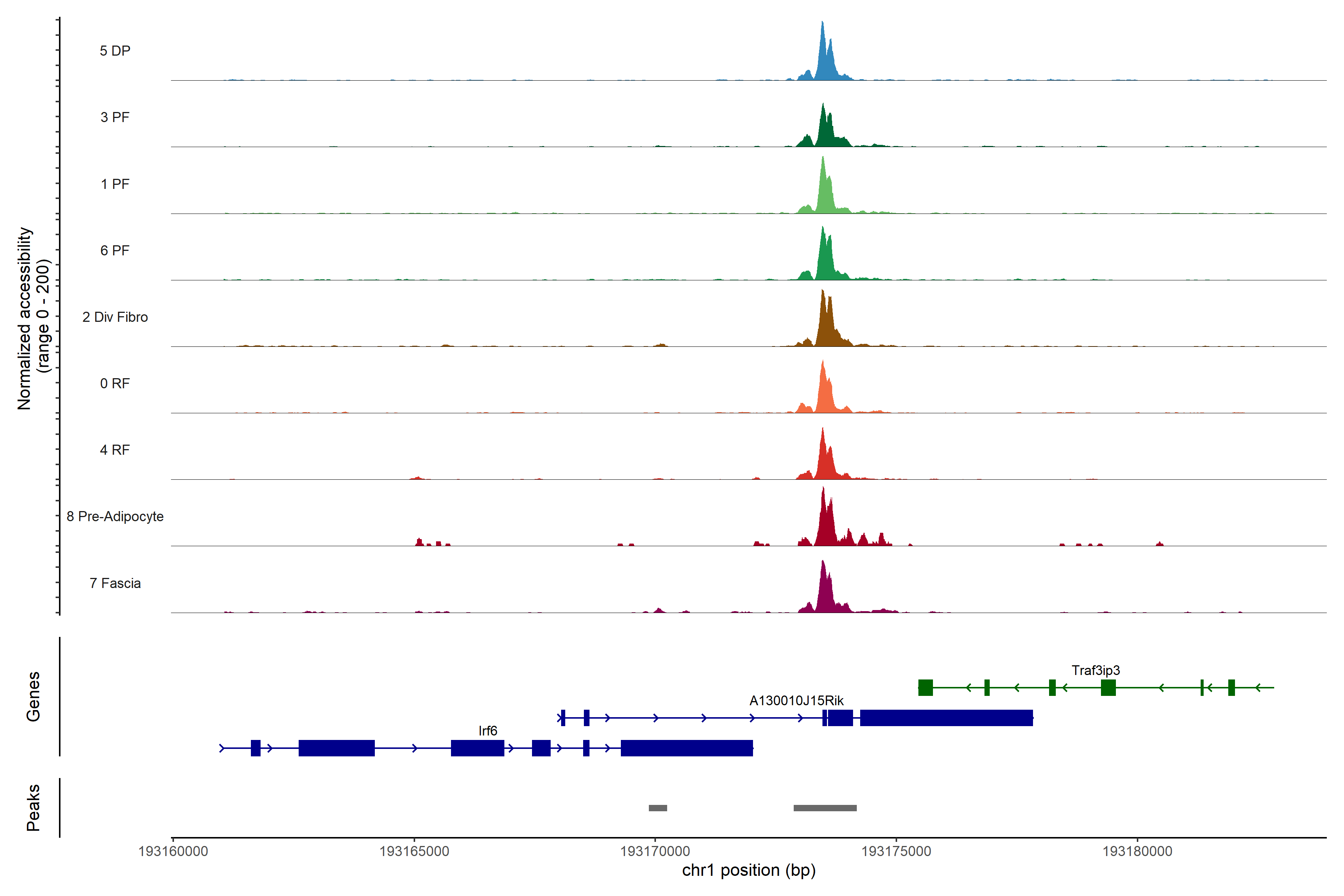Click the chr1 position (bp) axis title

[749, 870]
